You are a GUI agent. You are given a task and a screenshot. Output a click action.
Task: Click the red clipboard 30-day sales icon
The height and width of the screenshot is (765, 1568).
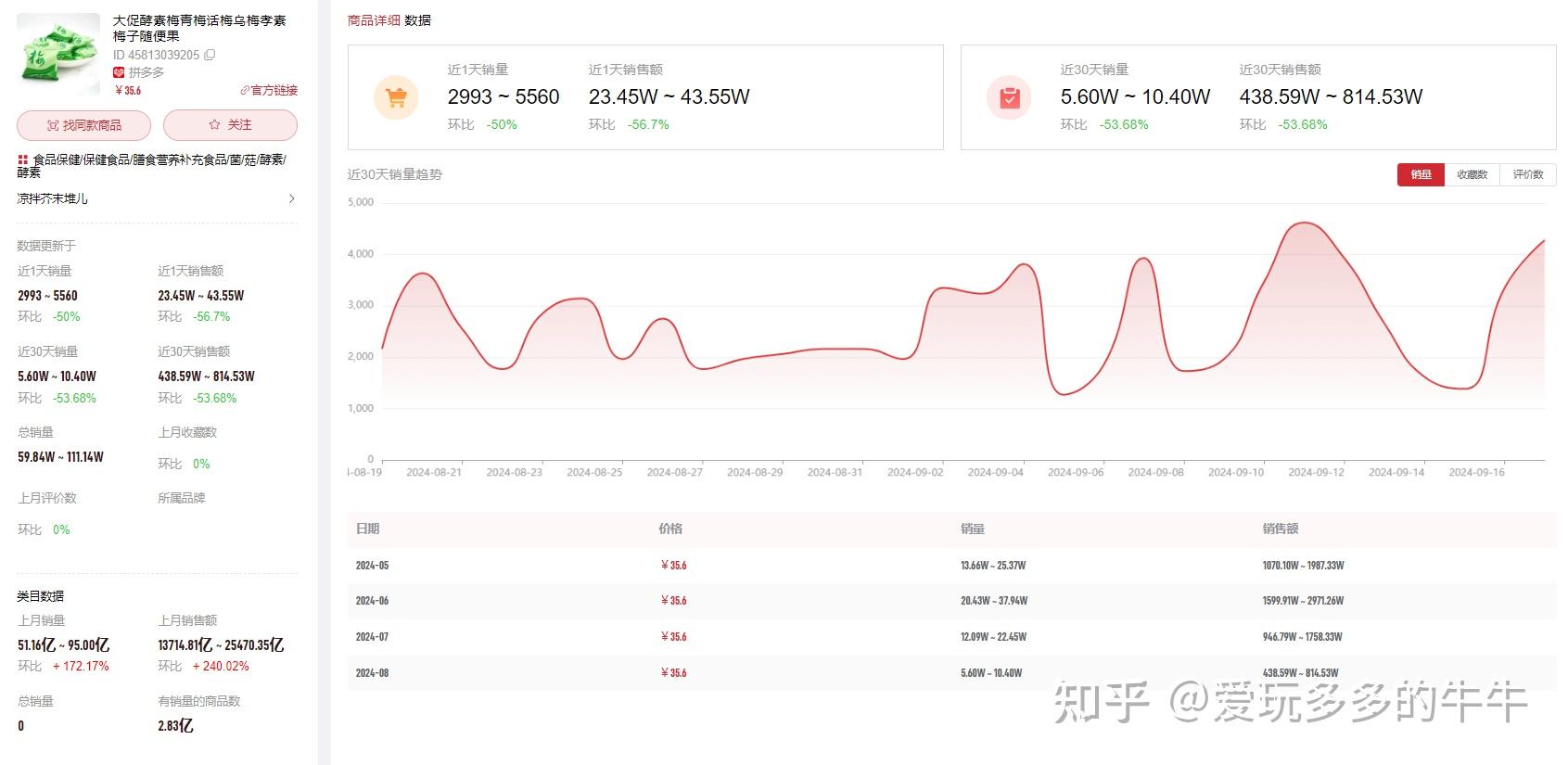[1010, 97]
